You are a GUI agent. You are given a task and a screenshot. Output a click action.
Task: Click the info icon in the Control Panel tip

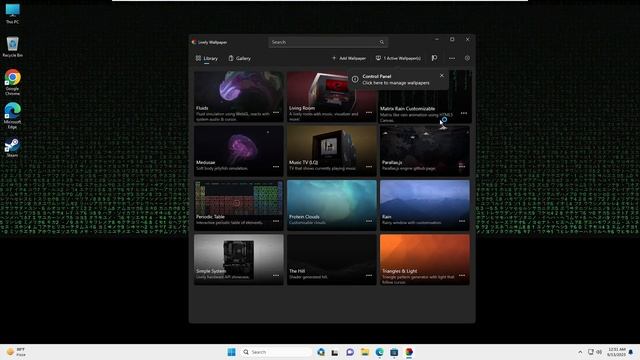tap(355, 79)
